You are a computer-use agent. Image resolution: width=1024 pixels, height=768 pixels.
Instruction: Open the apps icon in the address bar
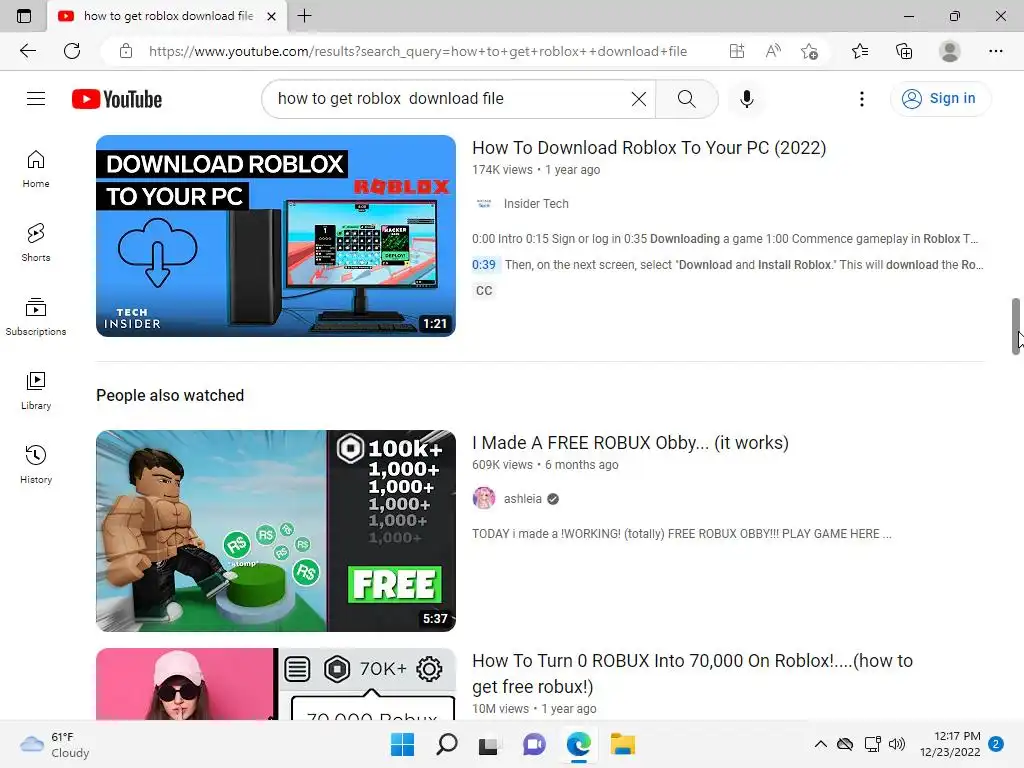737,51
